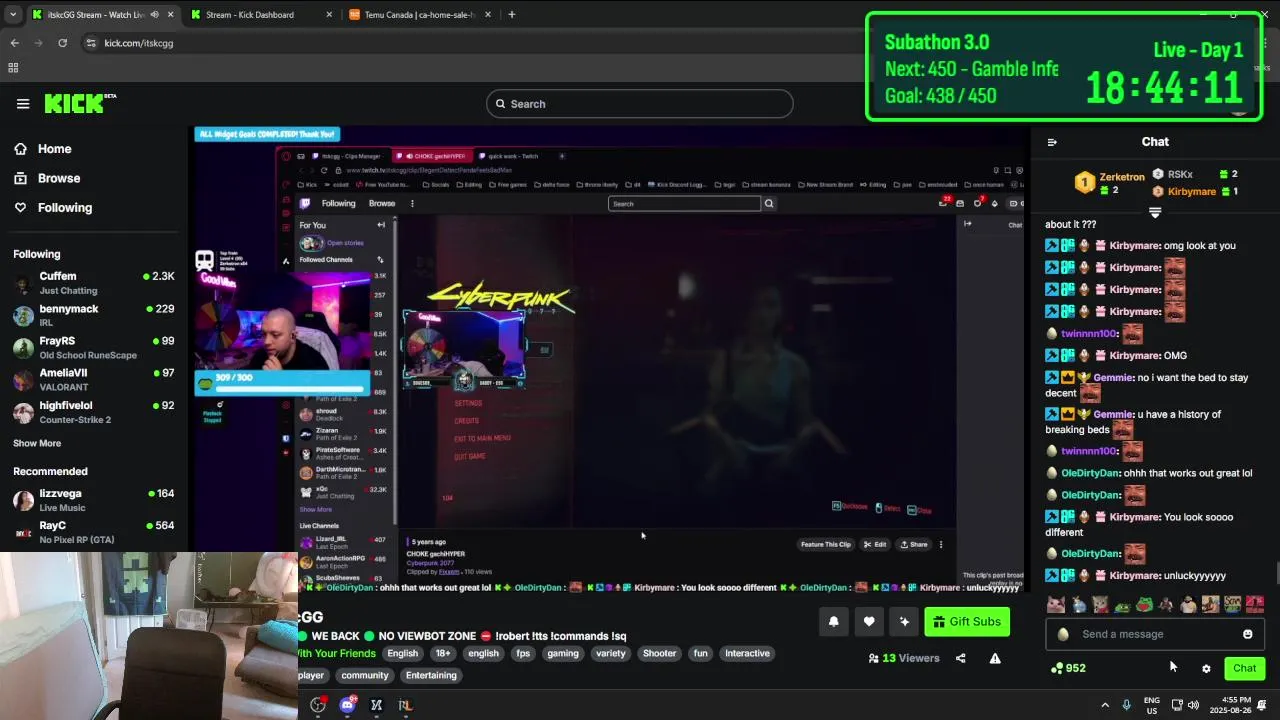The width and height of the screenshot is (1280, 720).
Task: Toggle stream notifications bell
Action: [834, 622]
